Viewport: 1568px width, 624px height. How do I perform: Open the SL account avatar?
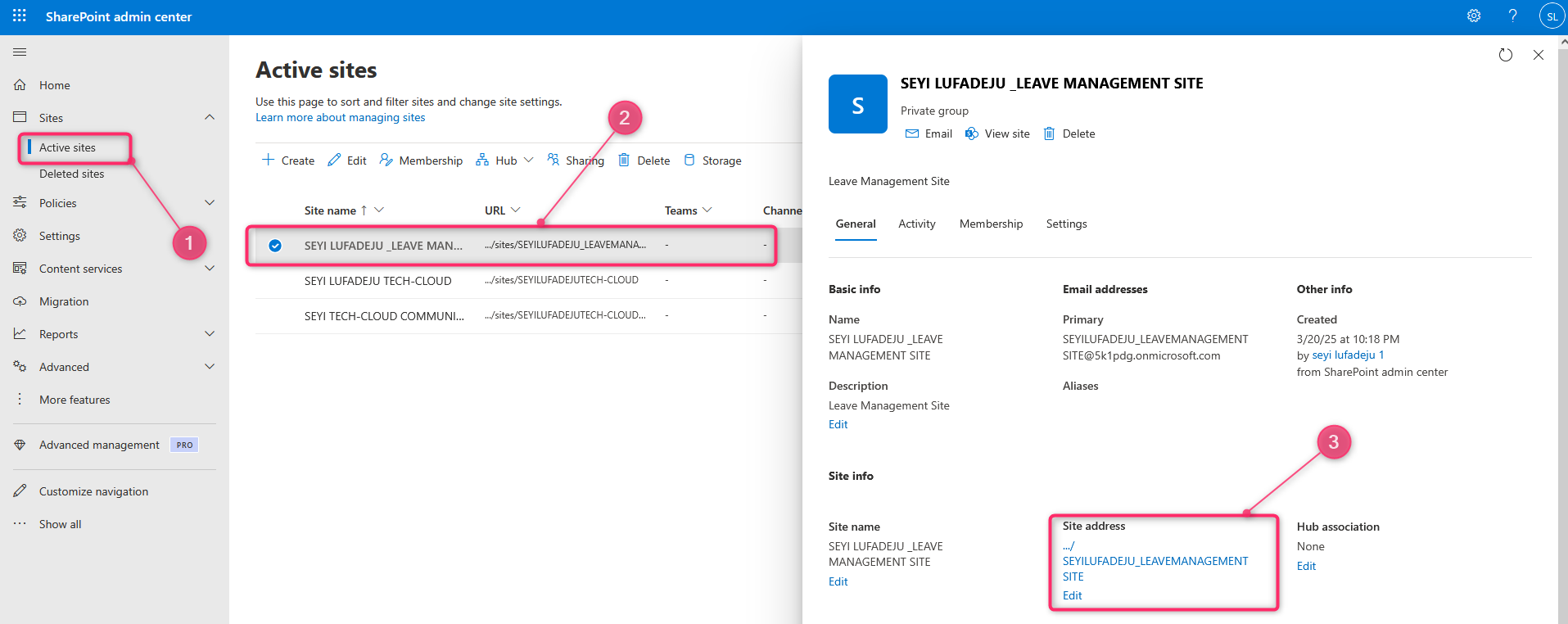click(x=1552, y=16)
